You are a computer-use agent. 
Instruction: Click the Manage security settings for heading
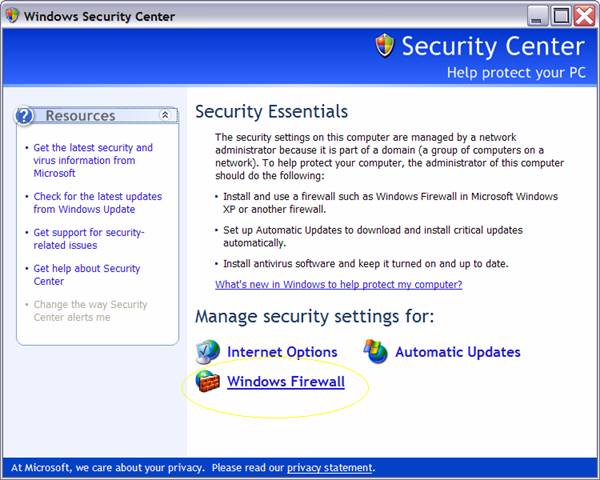click(315, 317)
